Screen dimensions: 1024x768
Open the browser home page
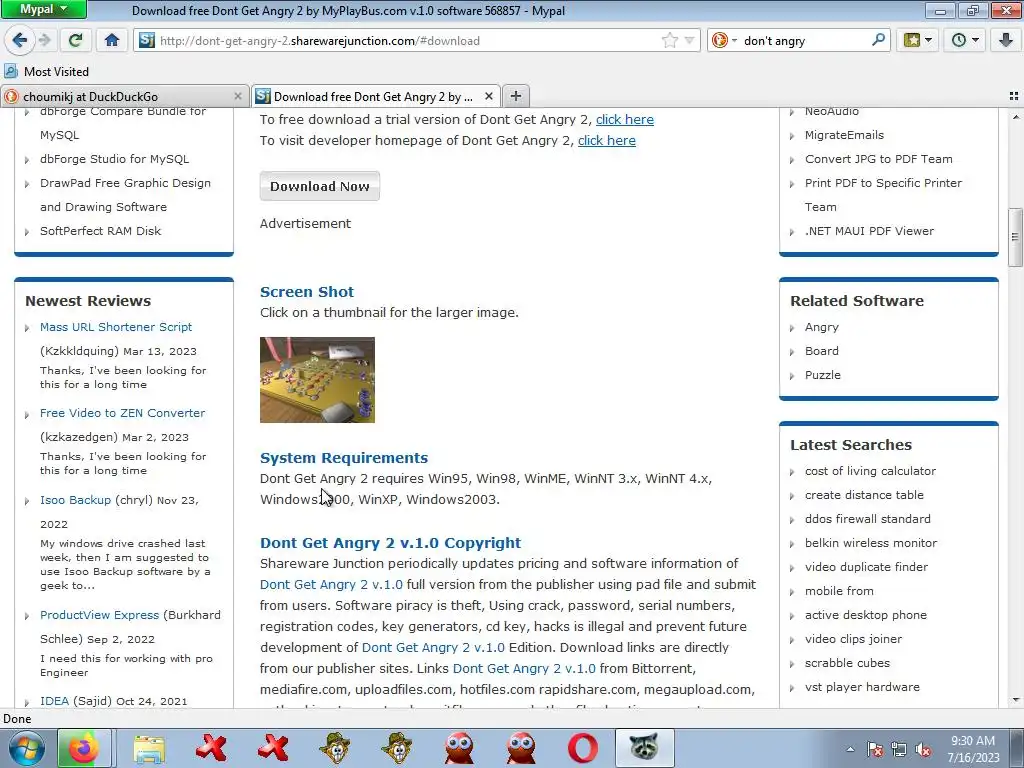point(112,40)
